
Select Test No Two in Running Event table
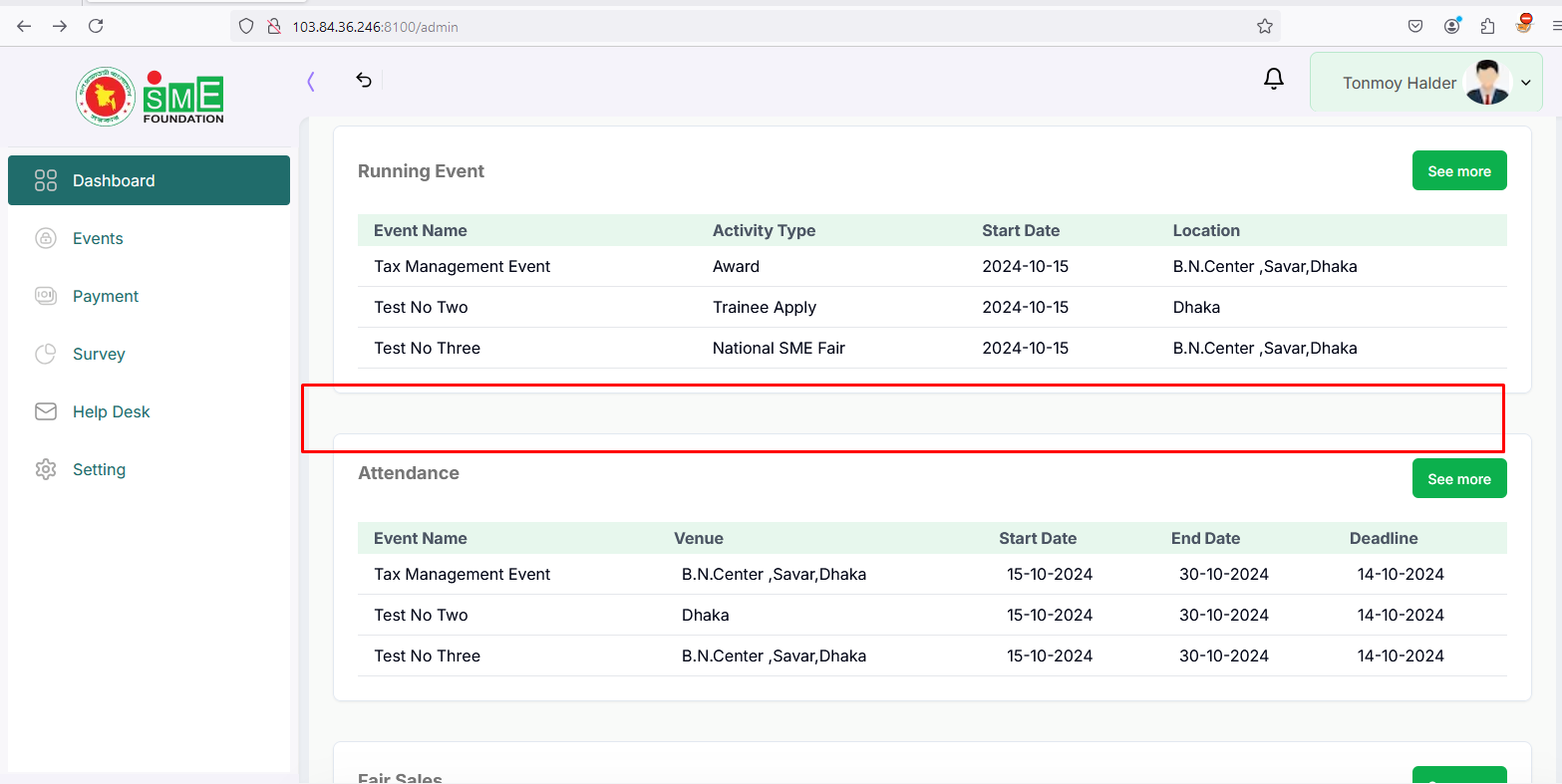[x=421, y=307]
